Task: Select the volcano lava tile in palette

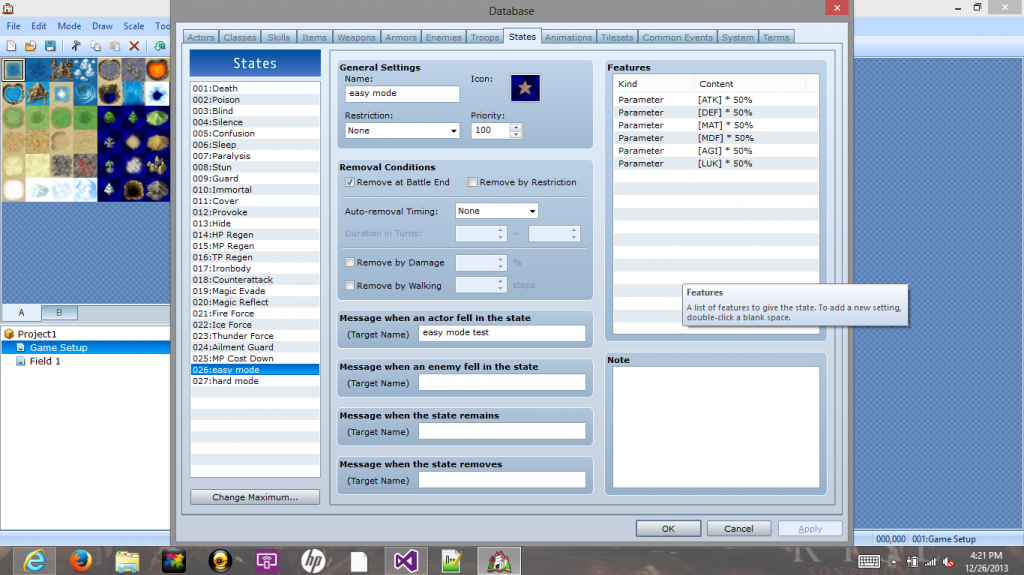Action: (158, 70)
